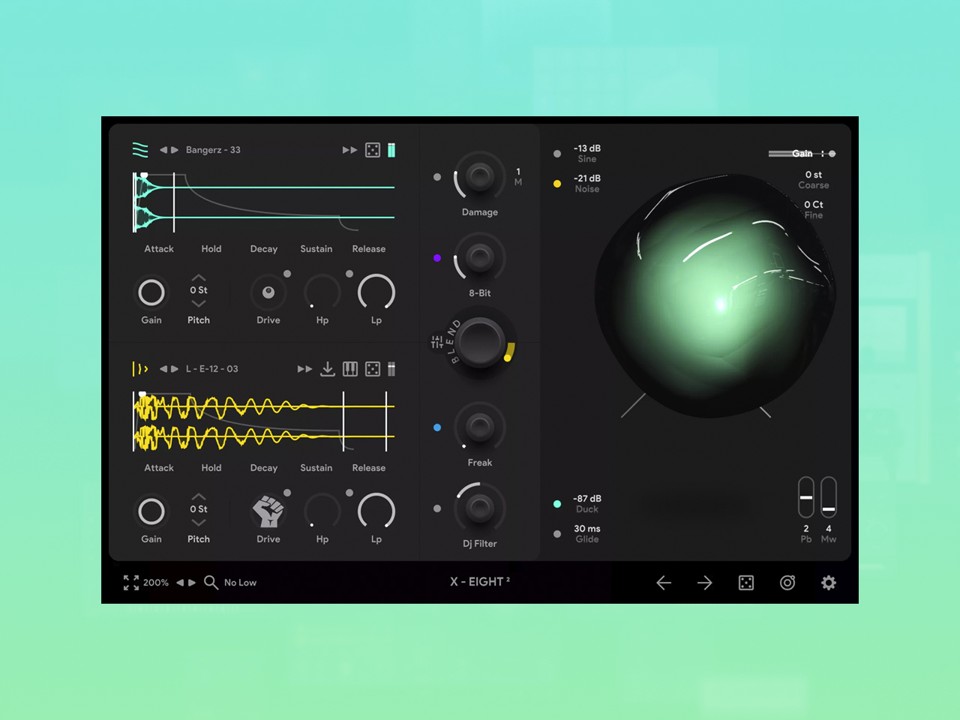The width and height of the screenshot is (960, 720).
Task: Go to the previous sample before L-E-12-03
Action: click(163, 369)
